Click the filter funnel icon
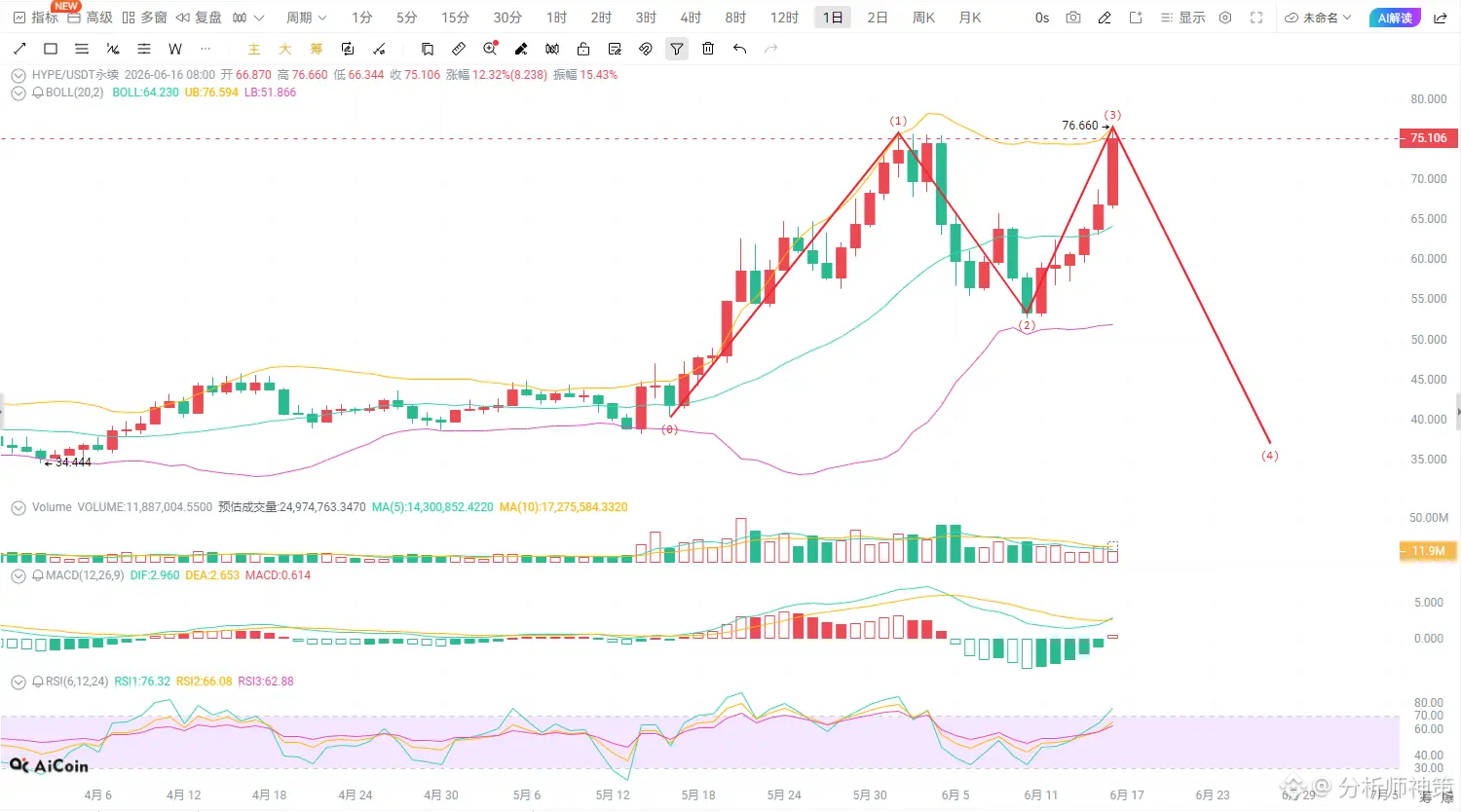The image size is (1461, 812). [x=677, y=49]
